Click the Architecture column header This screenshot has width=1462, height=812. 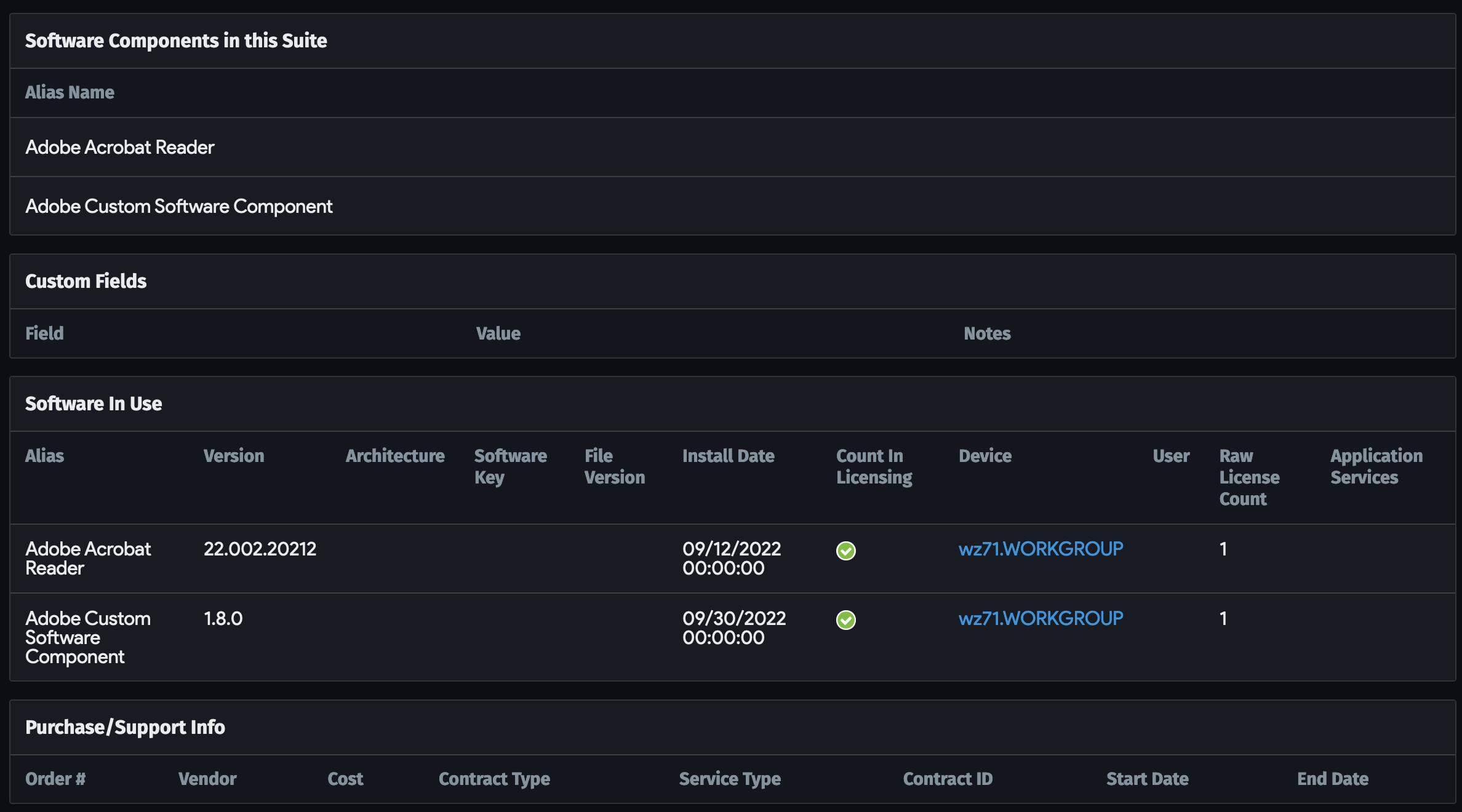pos(395,456)
